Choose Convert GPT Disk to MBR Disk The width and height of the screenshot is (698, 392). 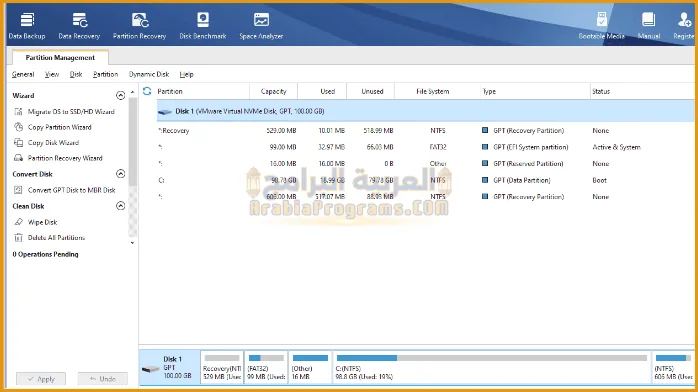(x=72, y=190)
